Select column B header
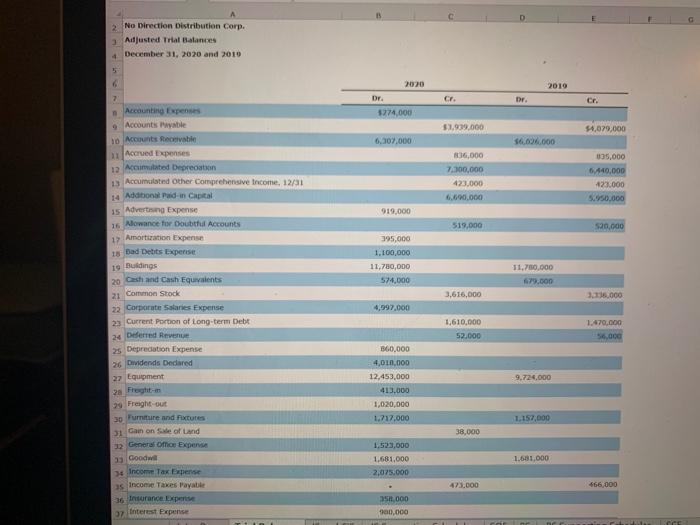Image resolution: width=700 pixels, height=525 pixels. (x=378, y=16)
